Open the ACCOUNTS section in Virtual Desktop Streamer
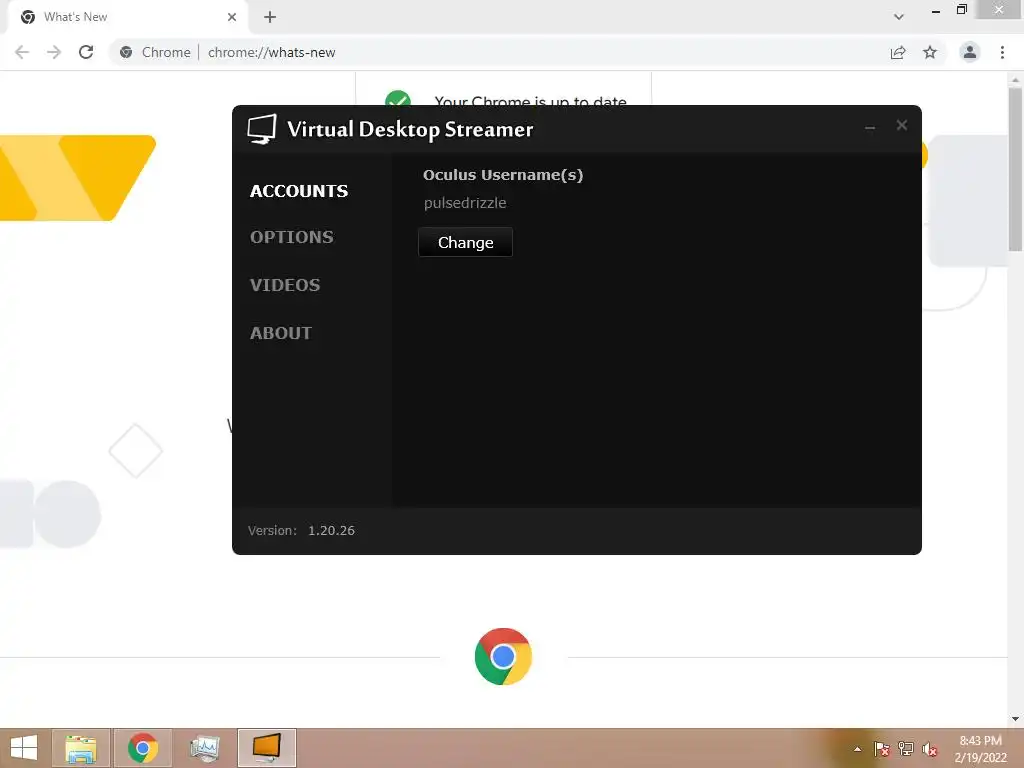The image size is (1024, 768). tap(298, 191)
